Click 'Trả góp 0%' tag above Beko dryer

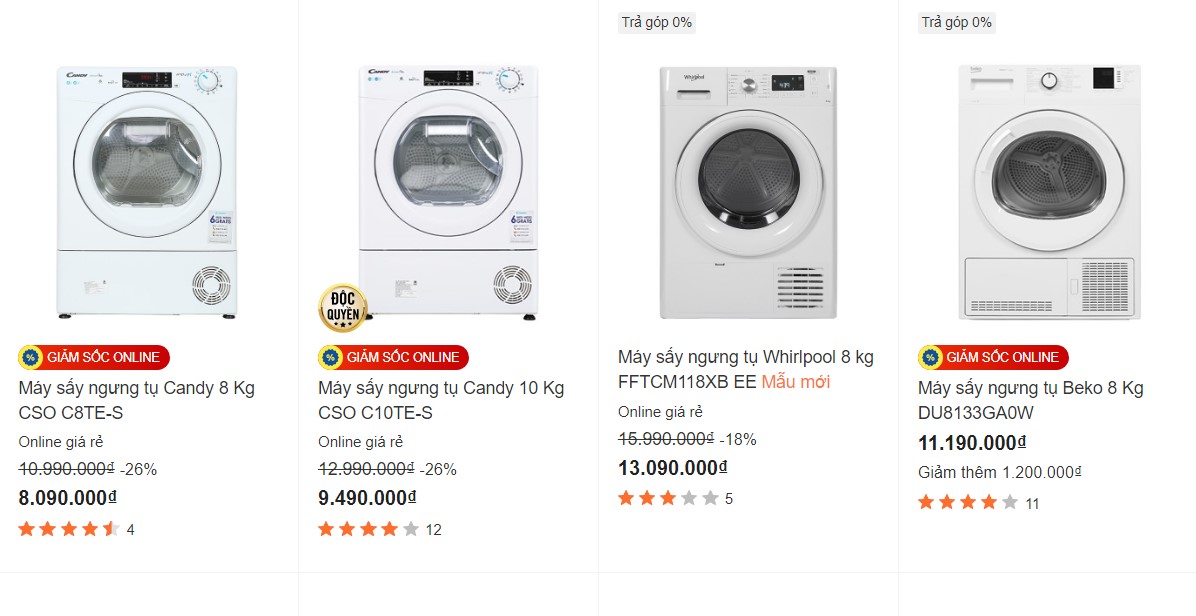[x=956, y=22]
